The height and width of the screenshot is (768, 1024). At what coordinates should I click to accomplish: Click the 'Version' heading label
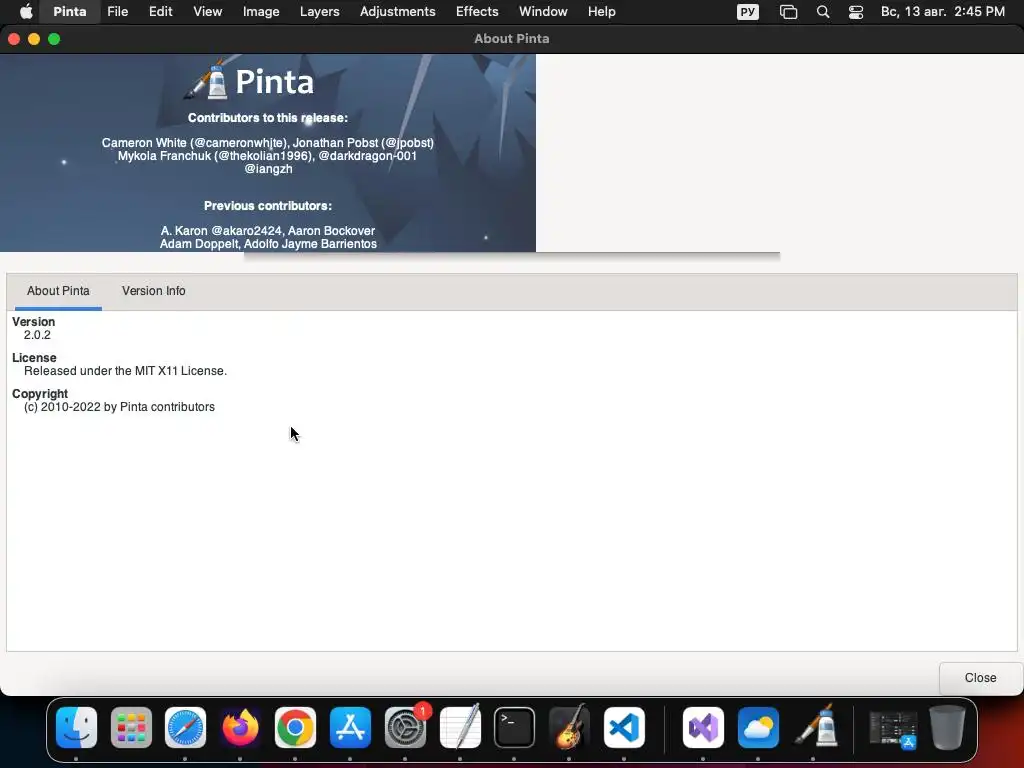33,322
